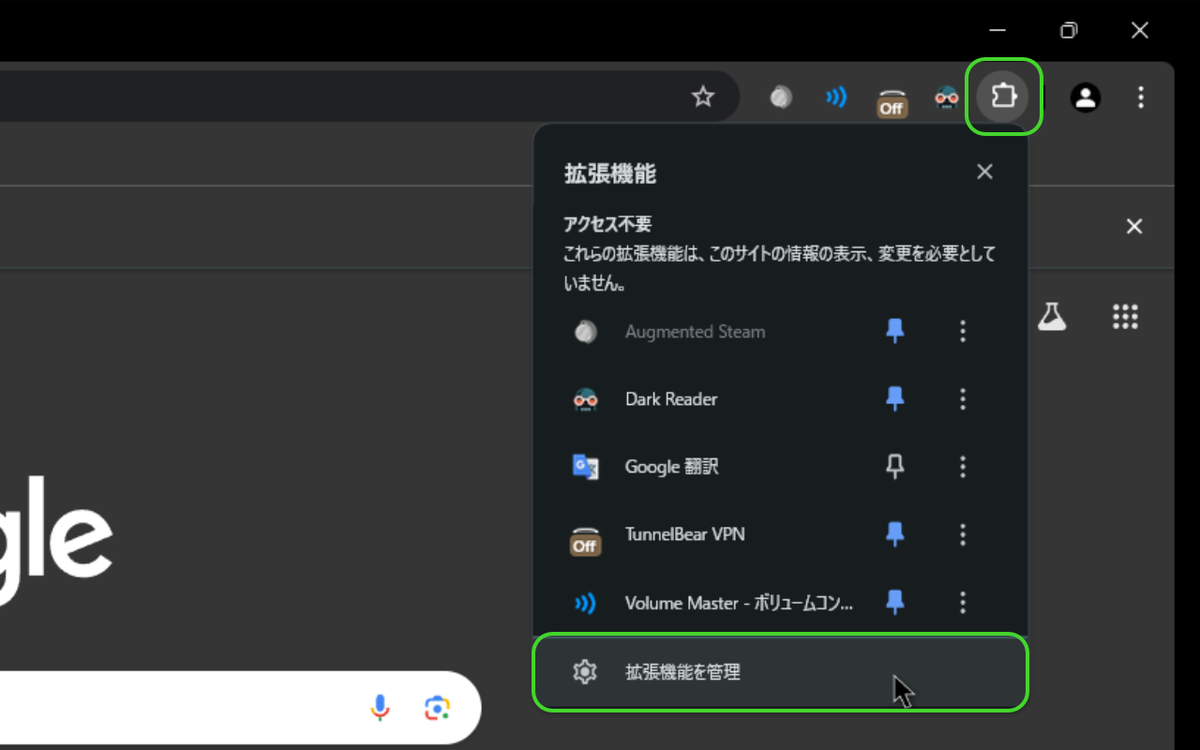Restore down the Chrome window

click(1068, 30)
